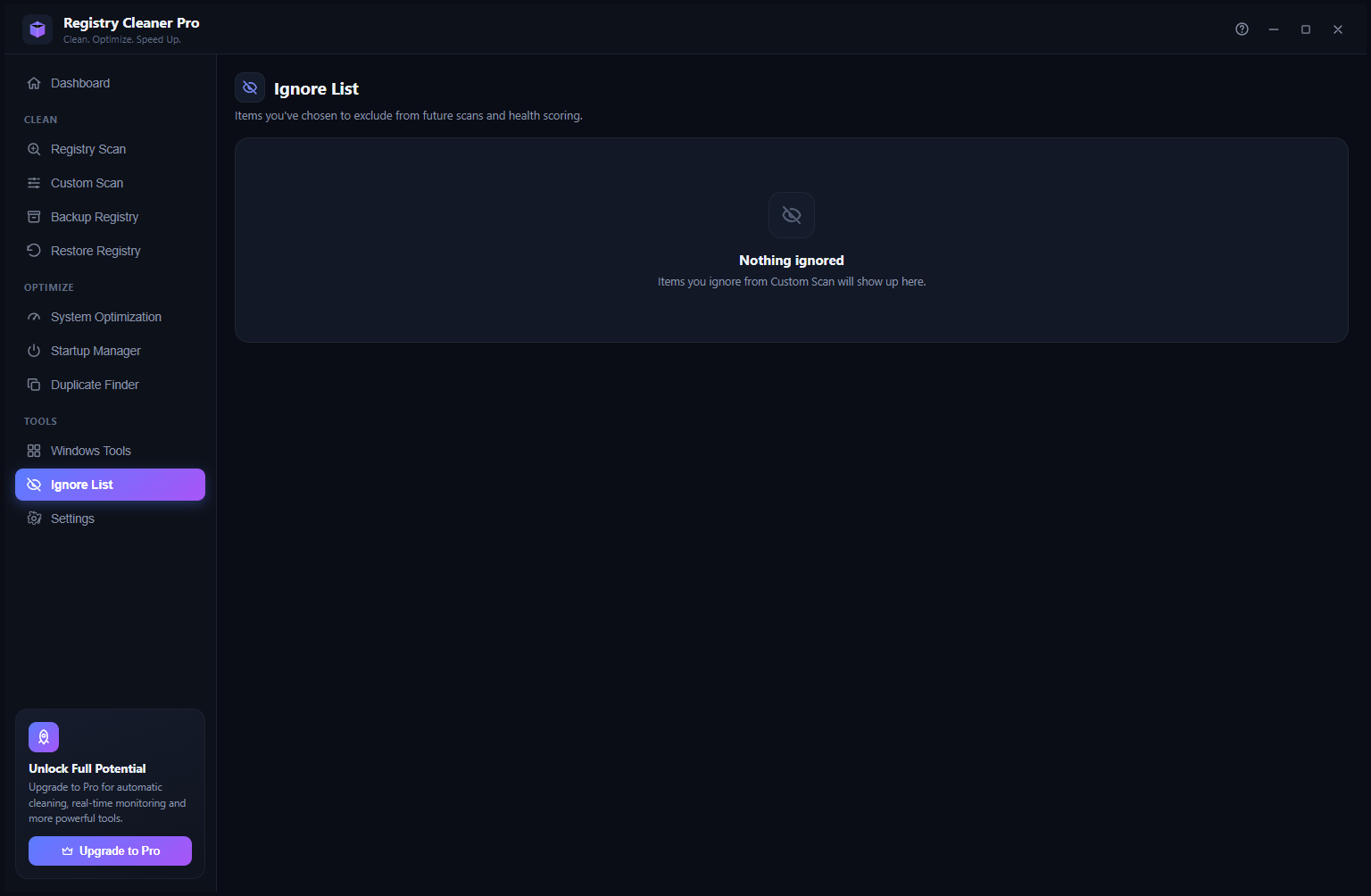The image size is (1371, 896).
Task: Click the "Clean. Optimize. Speed Up." tagline
Action: [122, 40]
